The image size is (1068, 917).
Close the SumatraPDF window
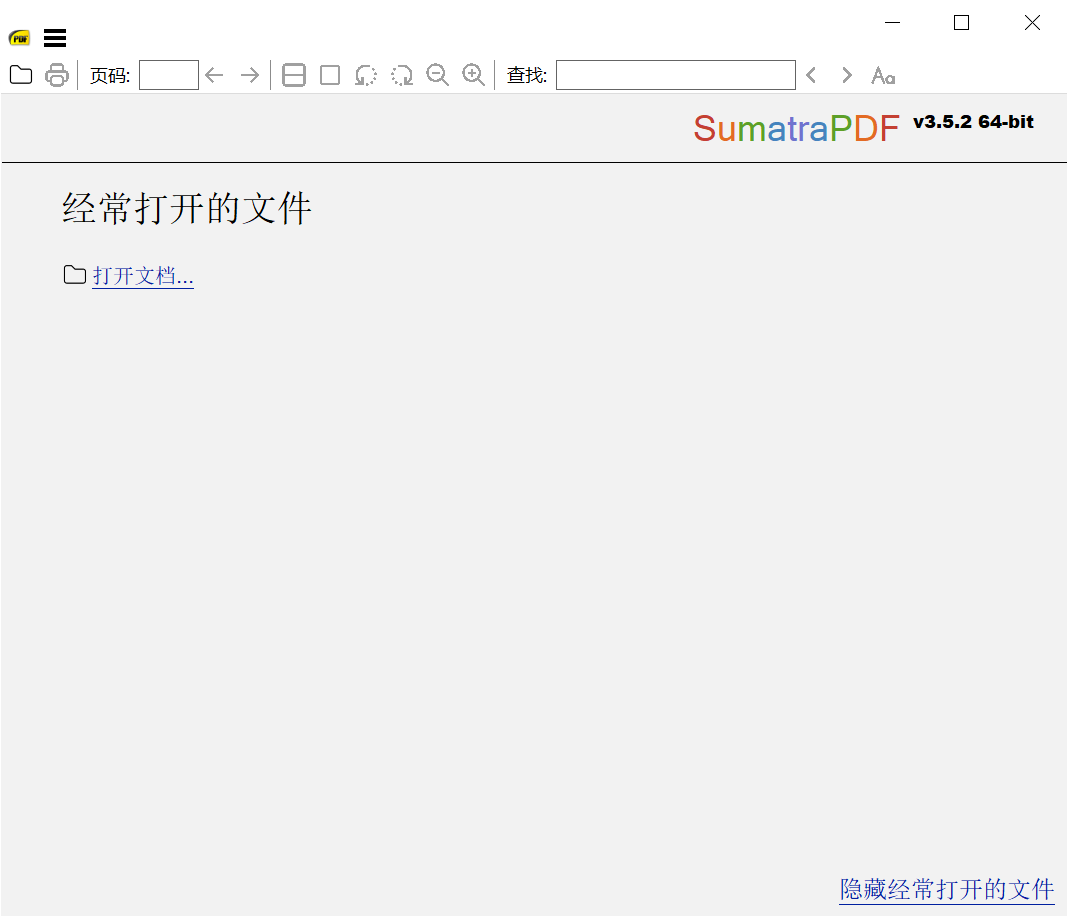tap(1032, 22)
